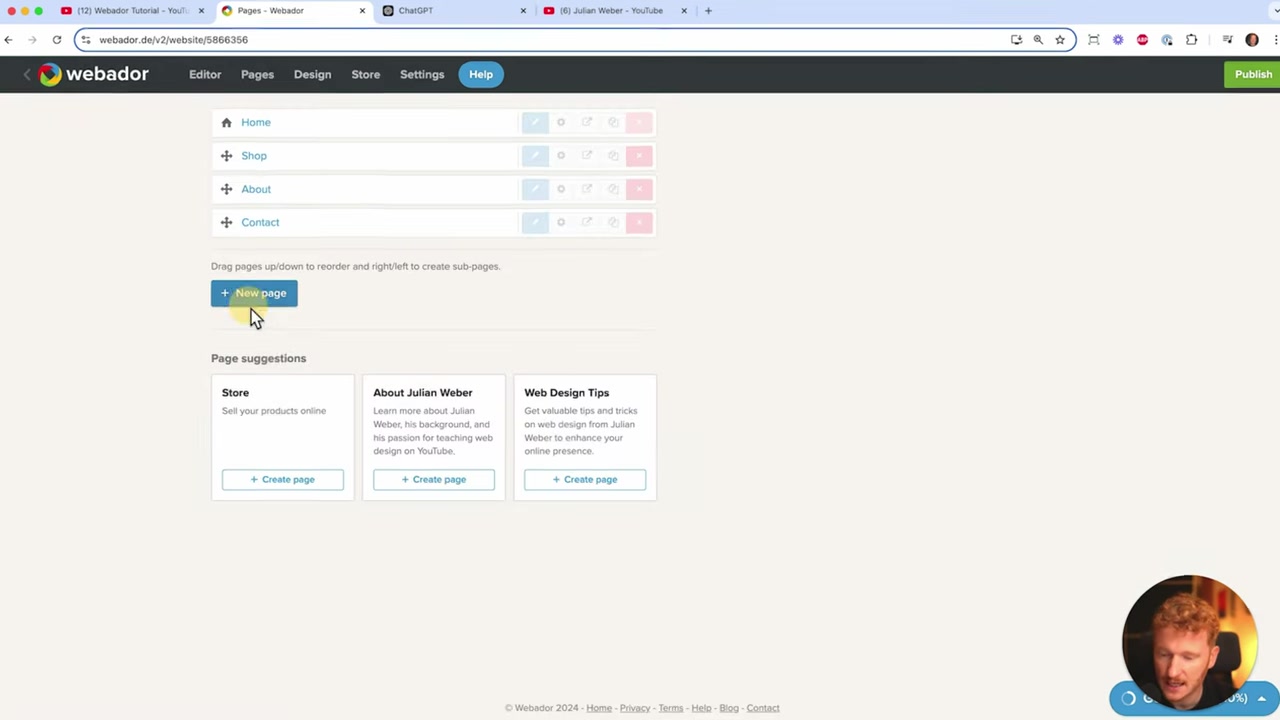Delete the About page with red X
The width and height of the screenshot is (1280, 720).
coord(639,189)
